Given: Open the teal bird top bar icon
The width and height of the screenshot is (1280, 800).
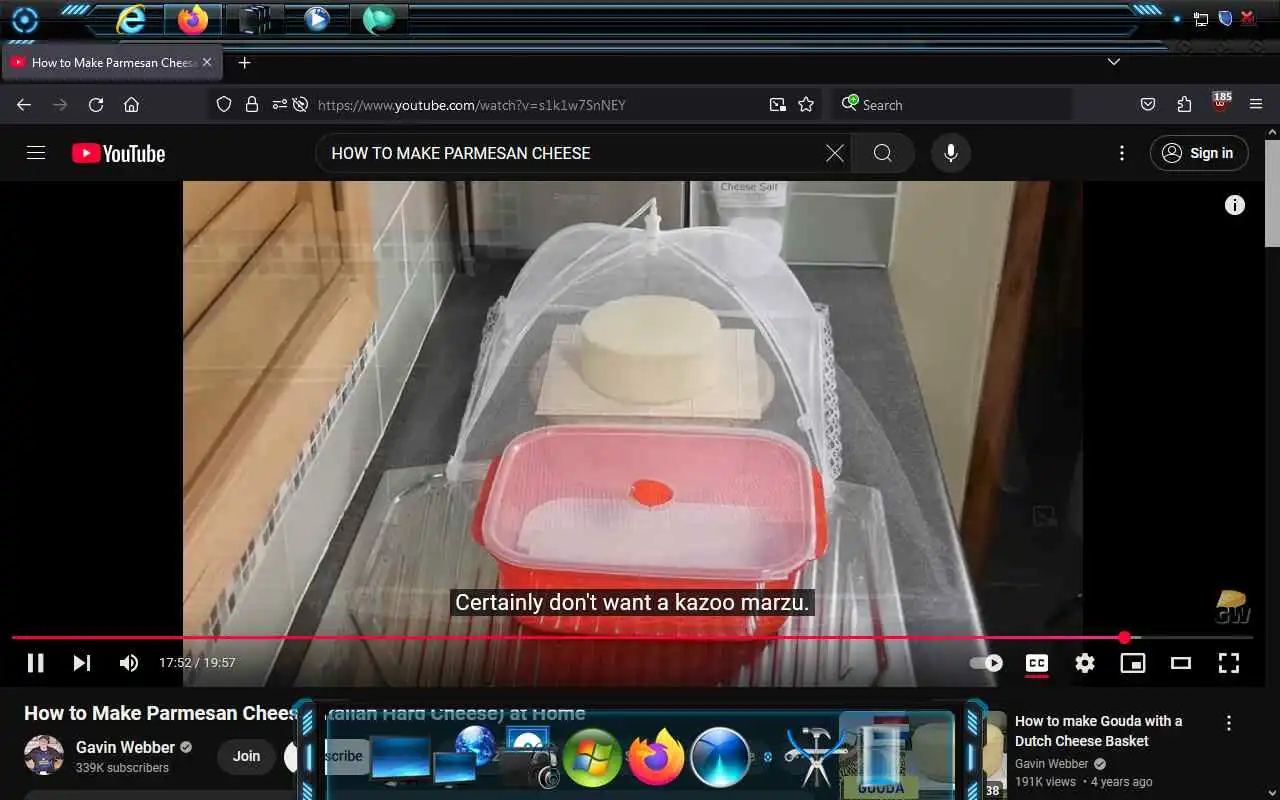Looking at the screenshot, I should (379, 19).
